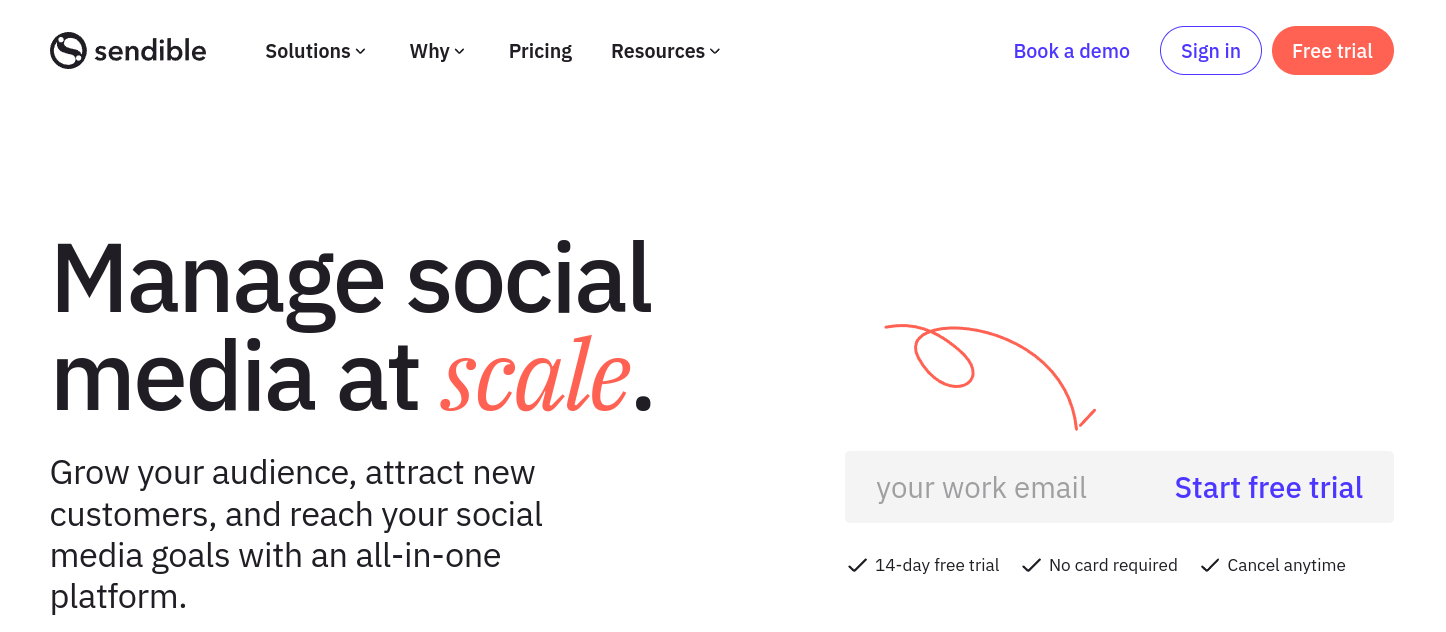Expand the Resources chevron arrow
Screen dimensions: 1446x632
coord(715,52)
